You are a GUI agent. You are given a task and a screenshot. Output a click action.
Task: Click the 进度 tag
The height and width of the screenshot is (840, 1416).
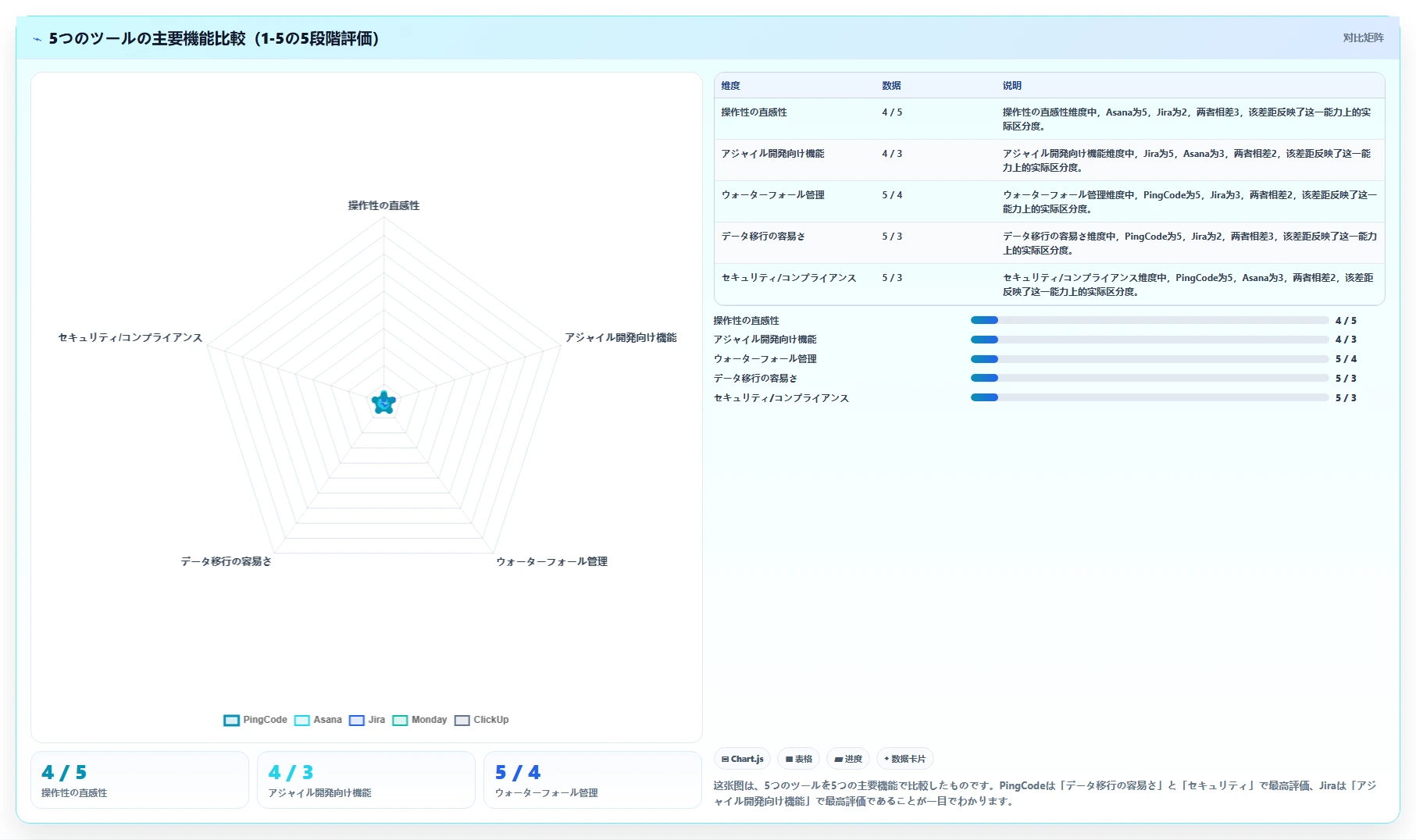coord(848,759)
